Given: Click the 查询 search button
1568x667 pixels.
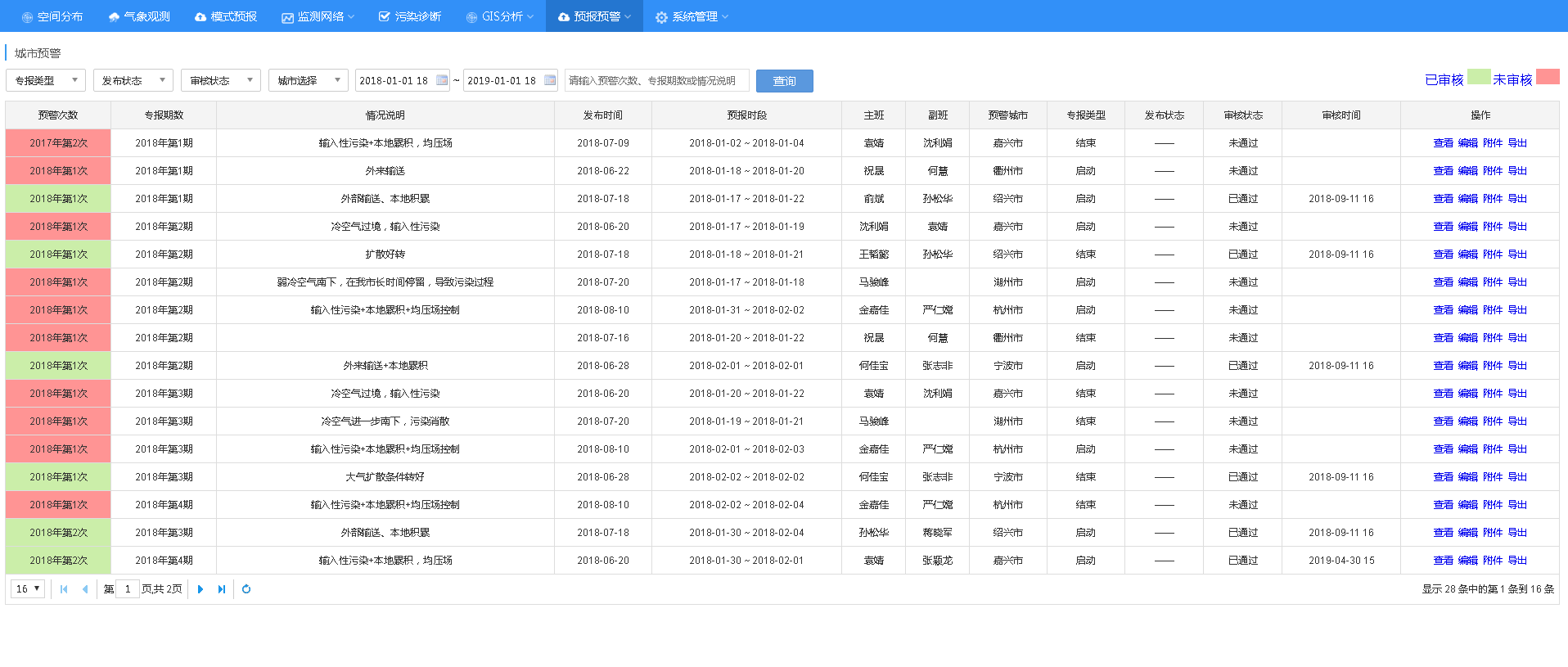Looking at the screenshot, I should tap(785, 81).
